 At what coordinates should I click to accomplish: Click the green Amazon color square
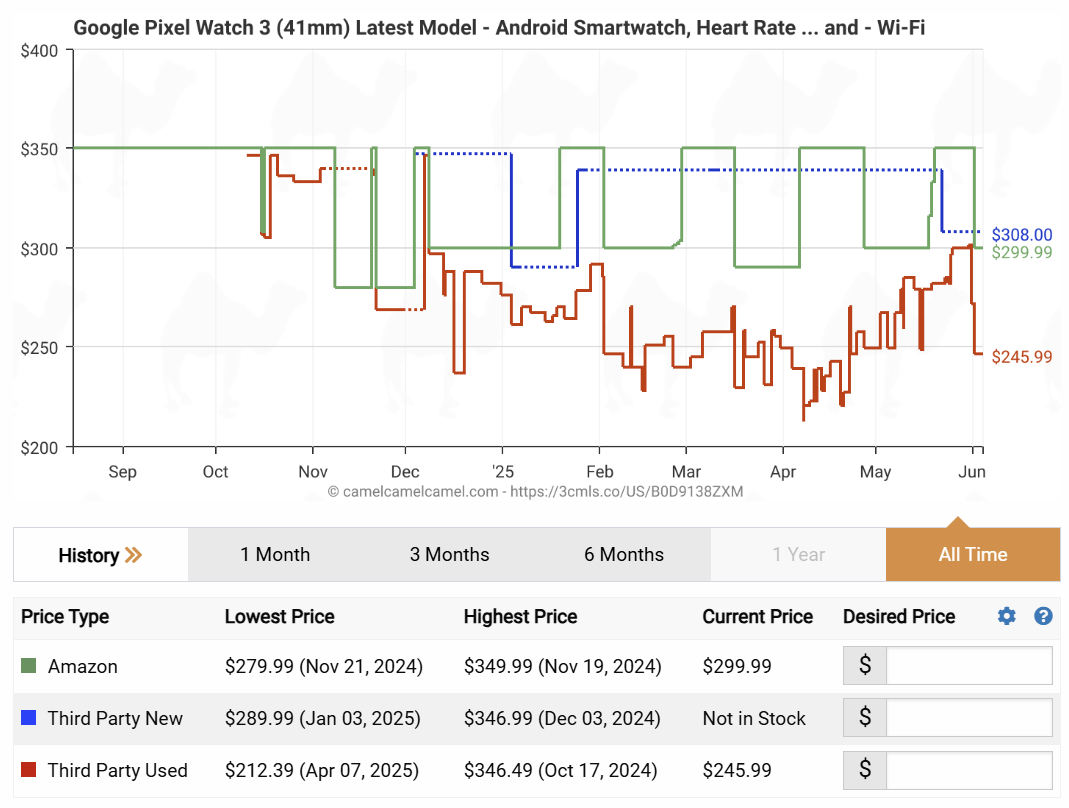[x=29, y=666]
